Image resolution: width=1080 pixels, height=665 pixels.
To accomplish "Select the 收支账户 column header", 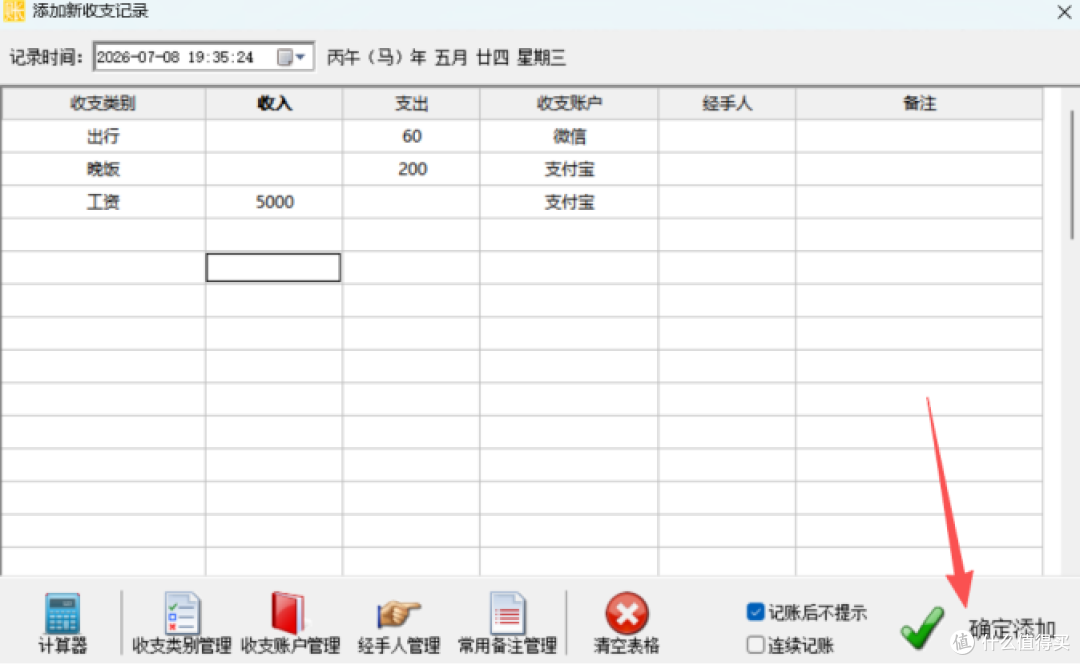I will click(569, 103).
